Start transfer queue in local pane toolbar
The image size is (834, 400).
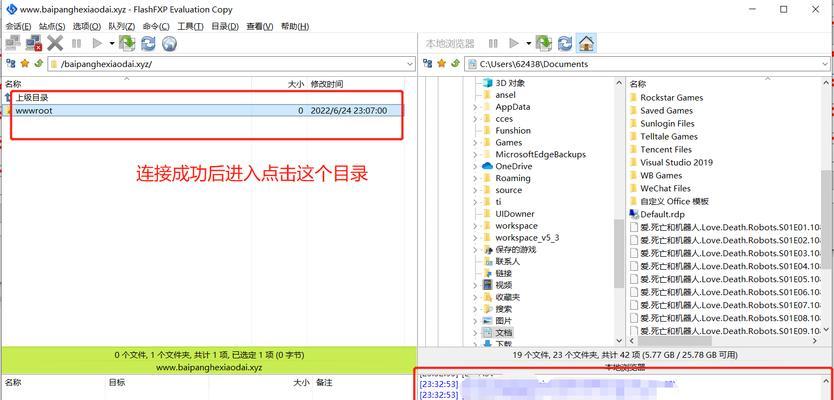[514, 43]
